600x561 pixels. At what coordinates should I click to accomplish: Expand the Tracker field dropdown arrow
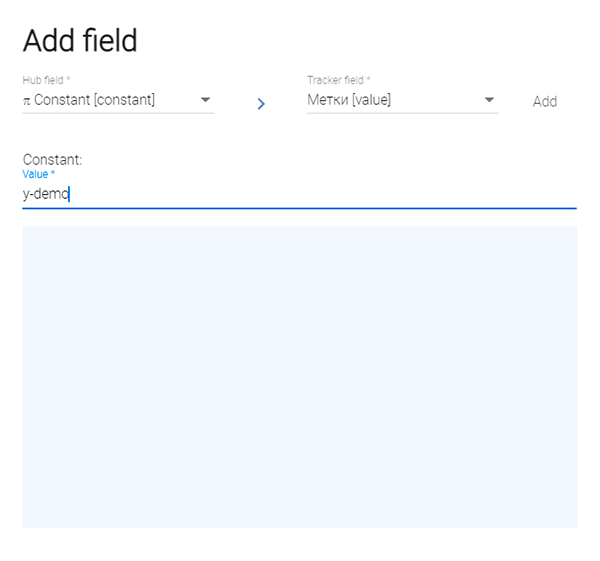point(489,100)
